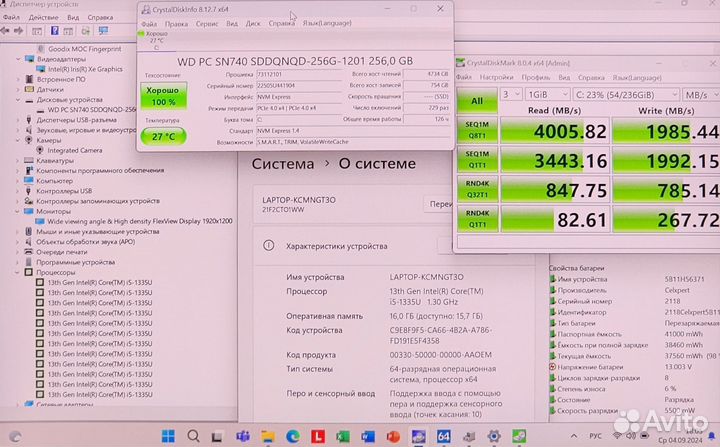The height and width of the screenshot is (447, 720).
Task: Expand the Встроенное ПО node
Action: click(18, 79)
